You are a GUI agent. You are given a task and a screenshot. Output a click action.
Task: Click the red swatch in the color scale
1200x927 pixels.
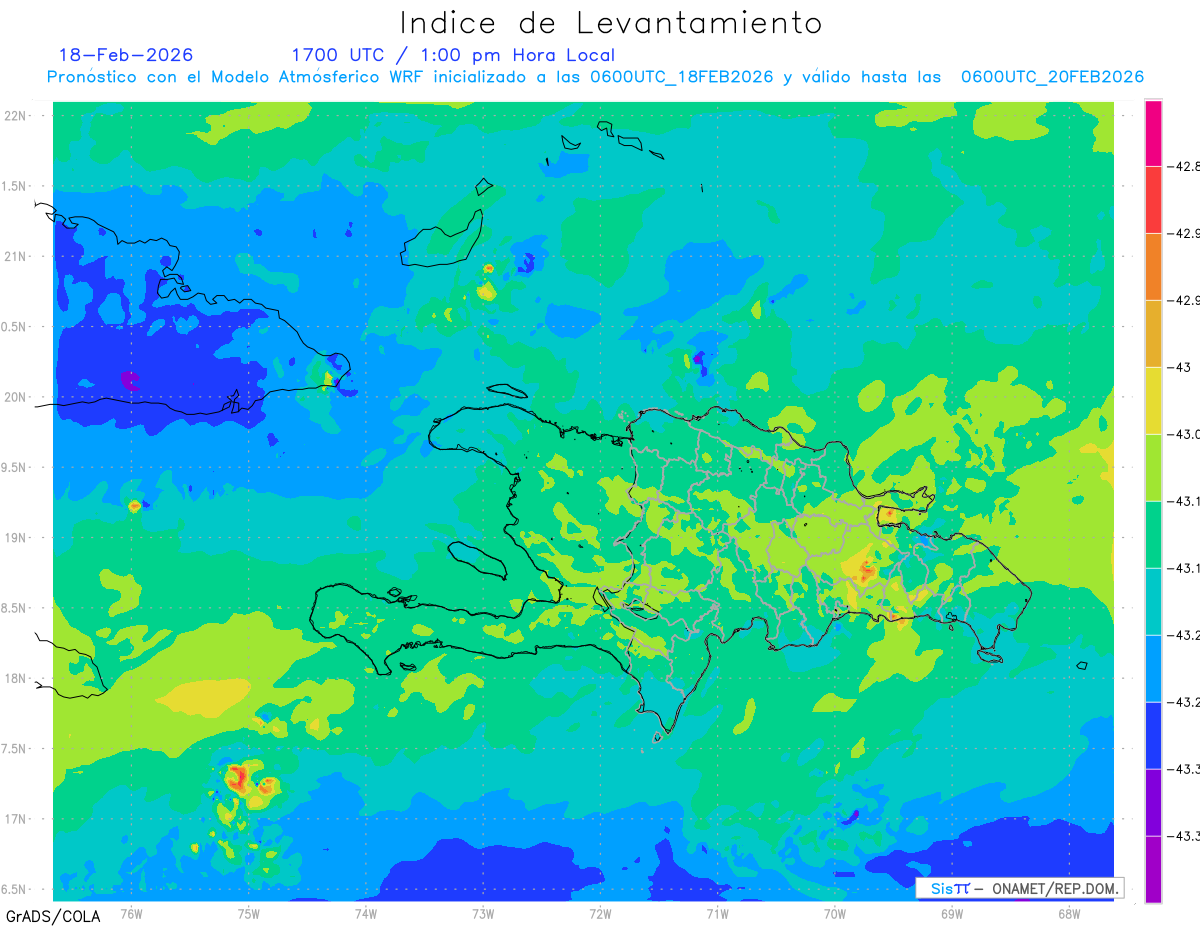(1153, 199)
